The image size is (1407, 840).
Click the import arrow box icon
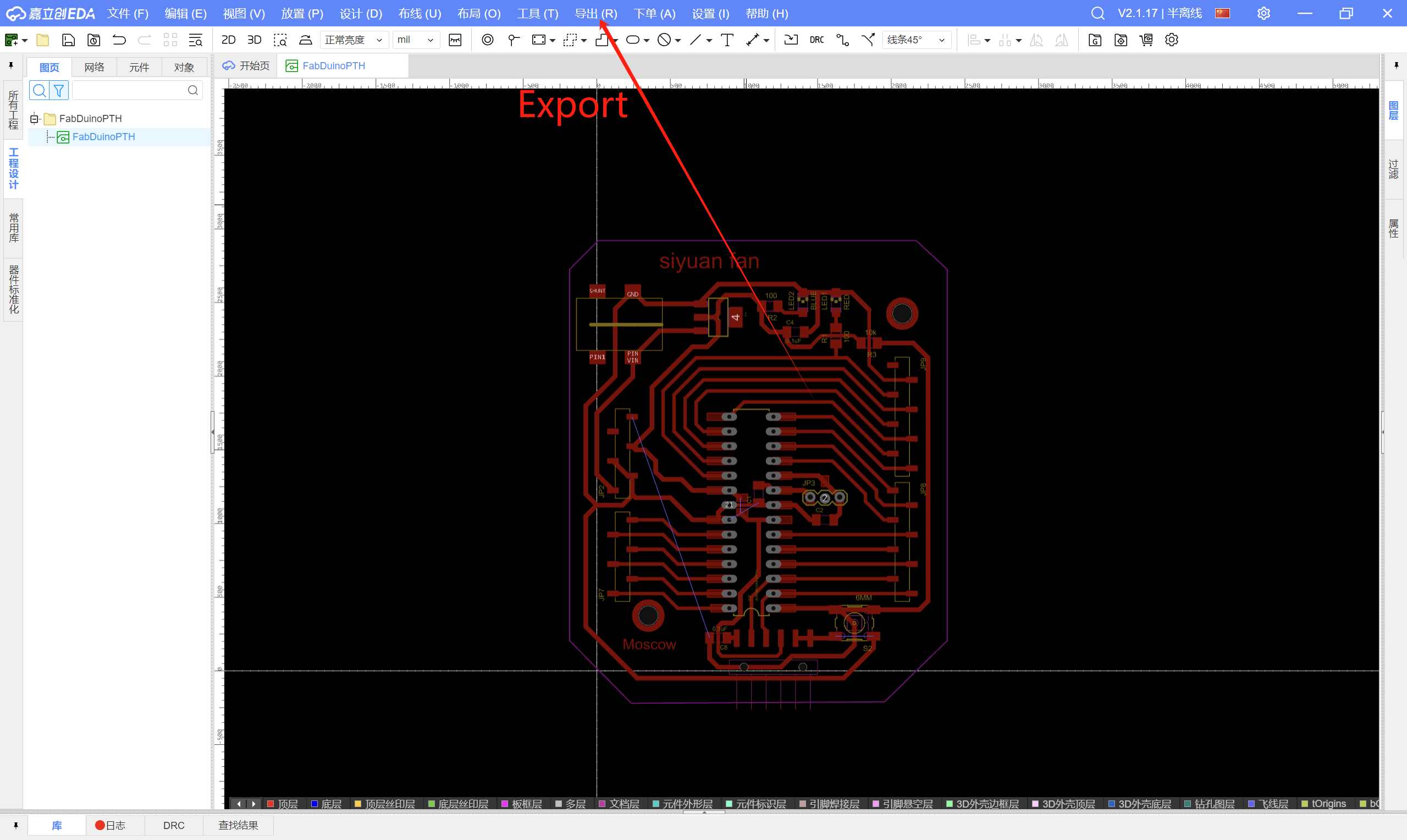click(791, 40)
